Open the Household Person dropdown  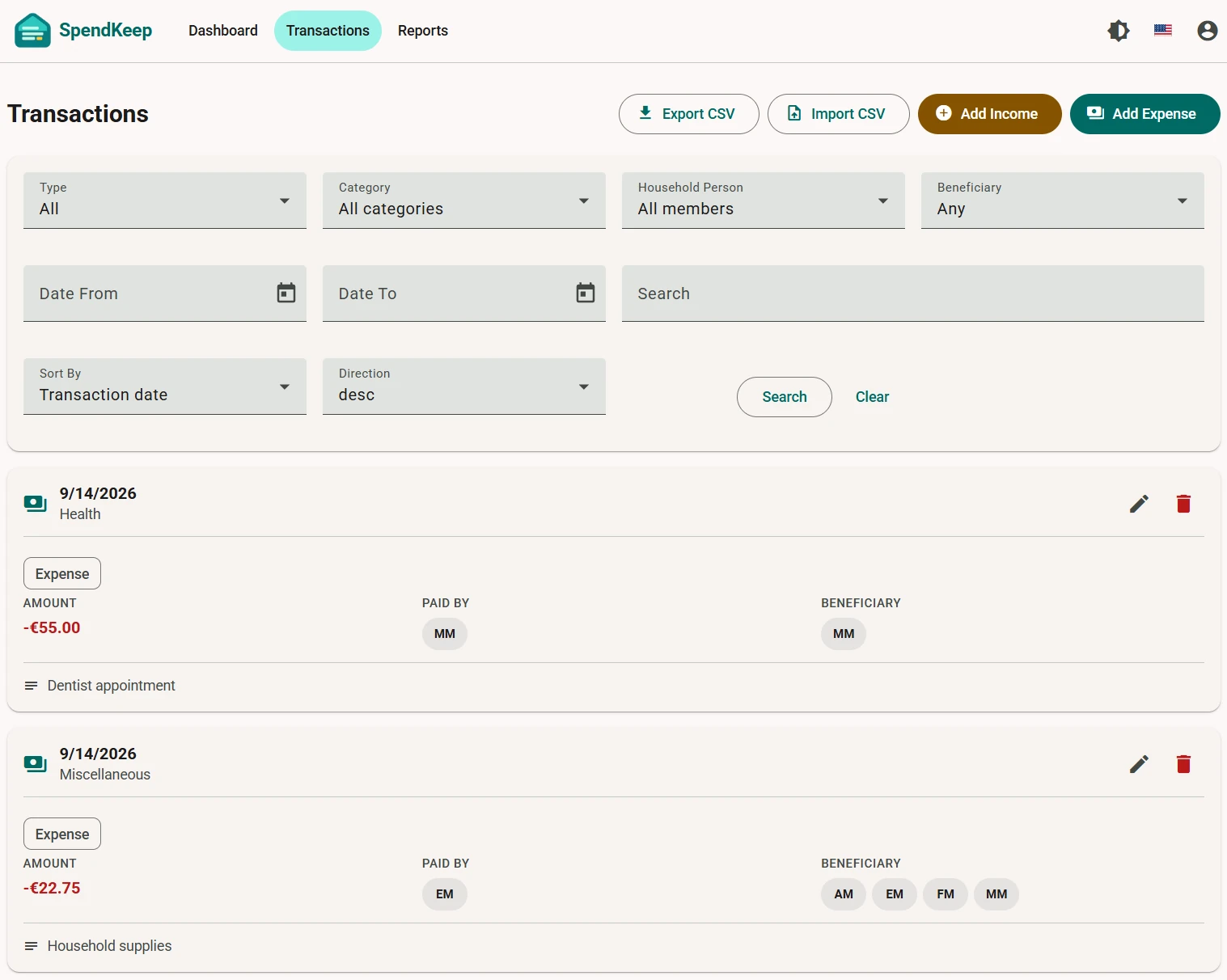[764, 201]
